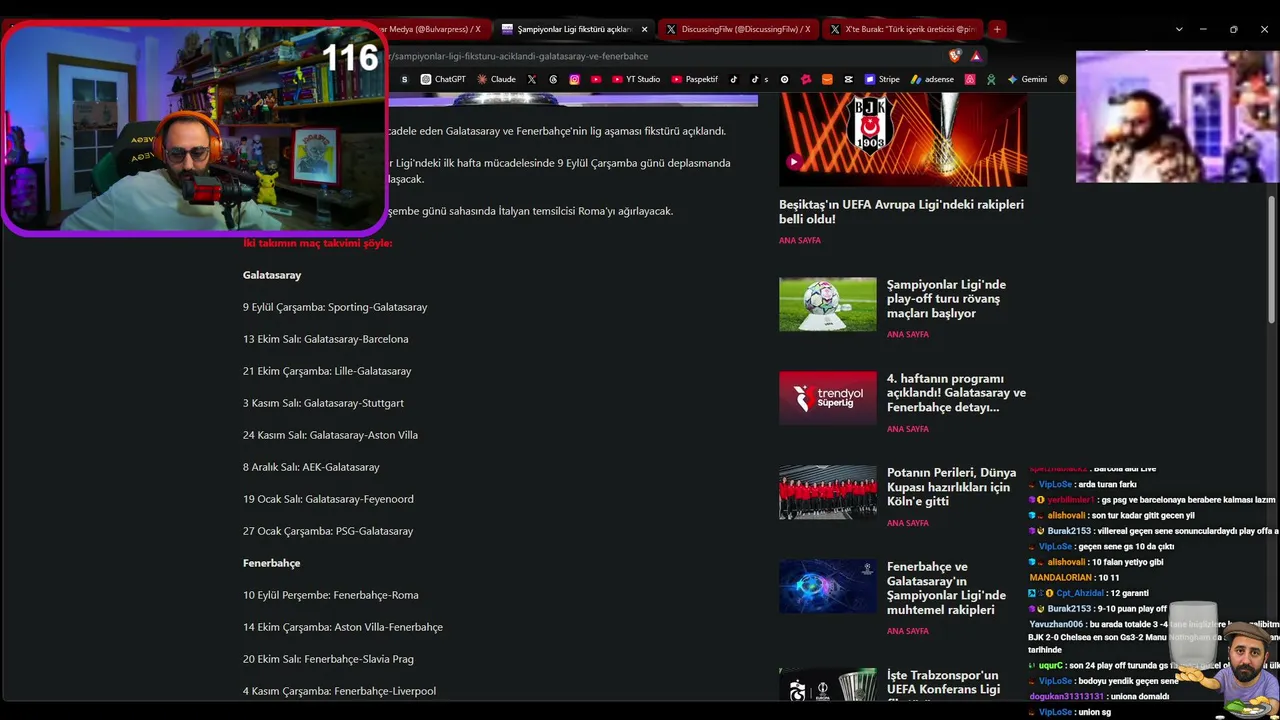Screen dimensions: 1280x720
Task: Open the Stripe bookmark
Action: [x=882, y=79]
